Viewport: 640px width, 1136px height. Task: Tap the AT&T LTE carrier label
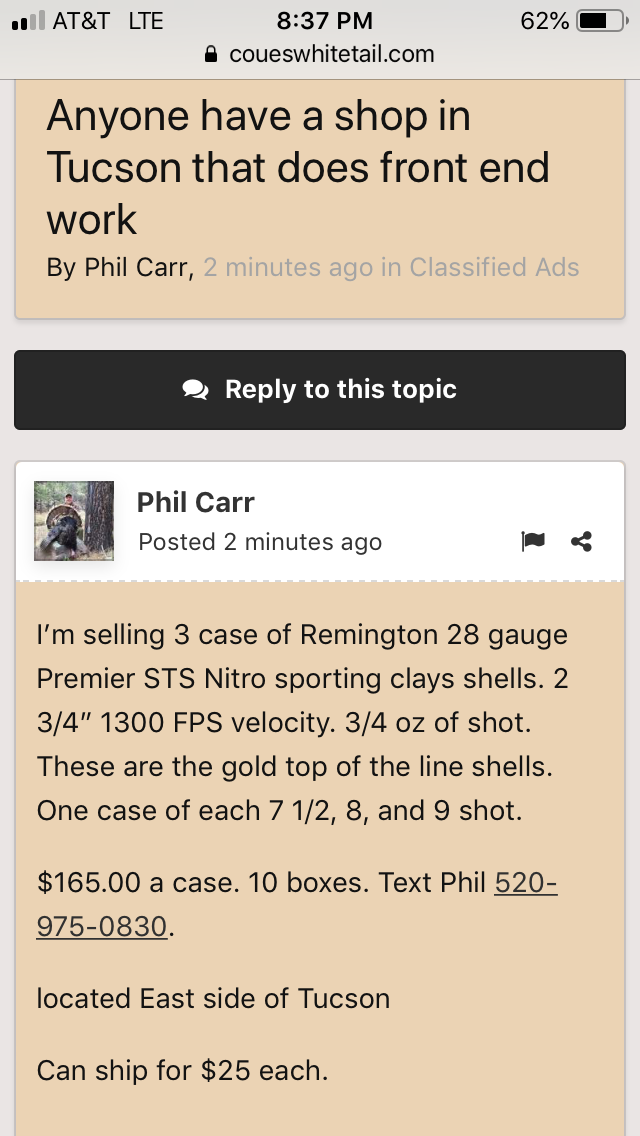tap(108, 21)
